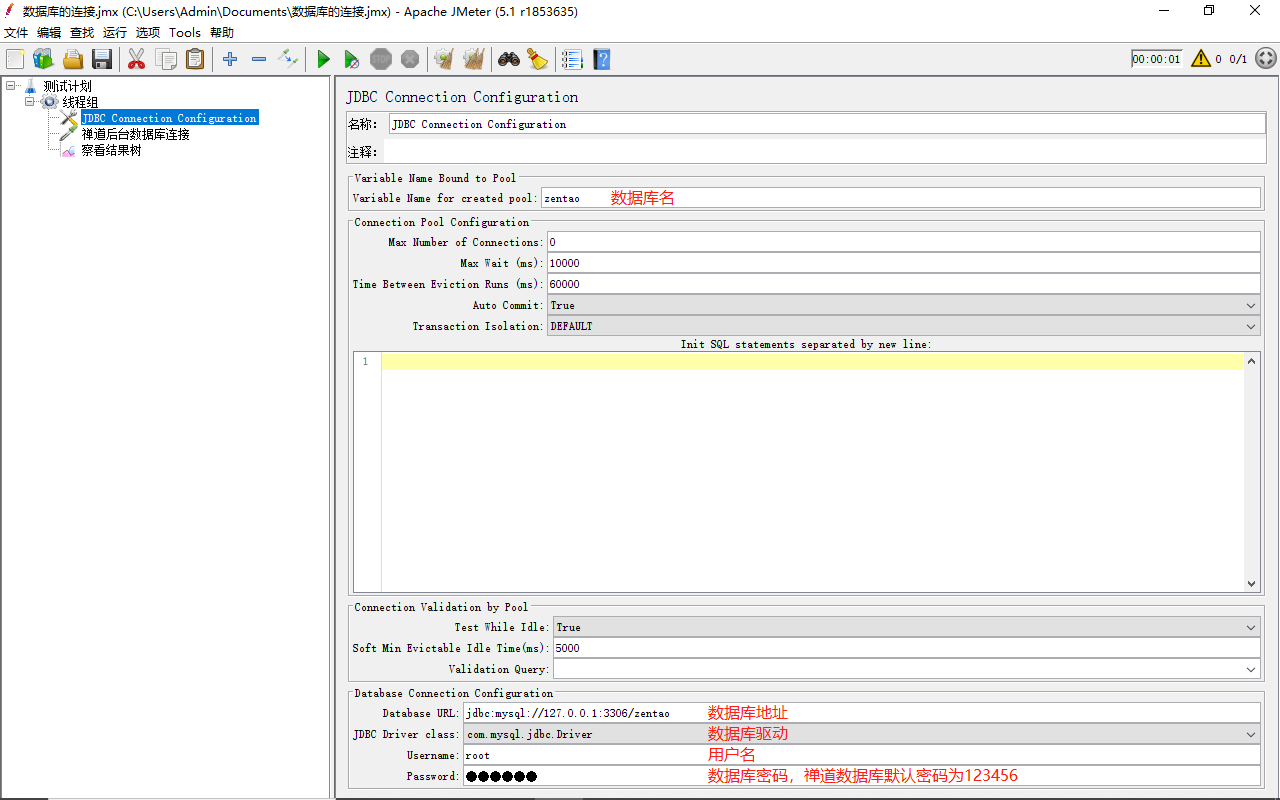Open the Validation Query dropdown
Screen dimensions: 1280x800
click(x=906, y=669)
